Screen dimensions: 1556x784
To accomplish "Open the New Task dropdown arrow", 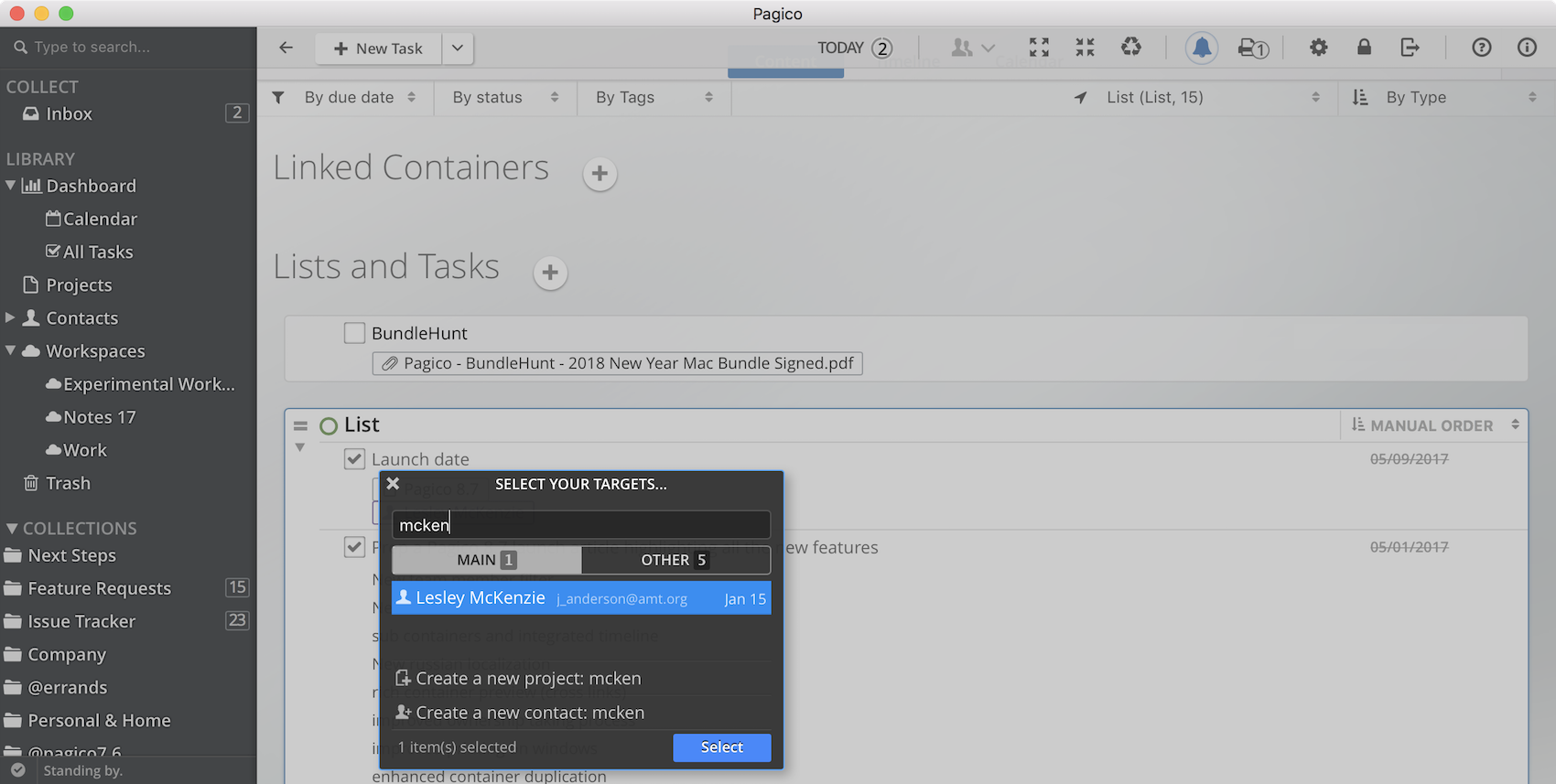I will (458, 48).
